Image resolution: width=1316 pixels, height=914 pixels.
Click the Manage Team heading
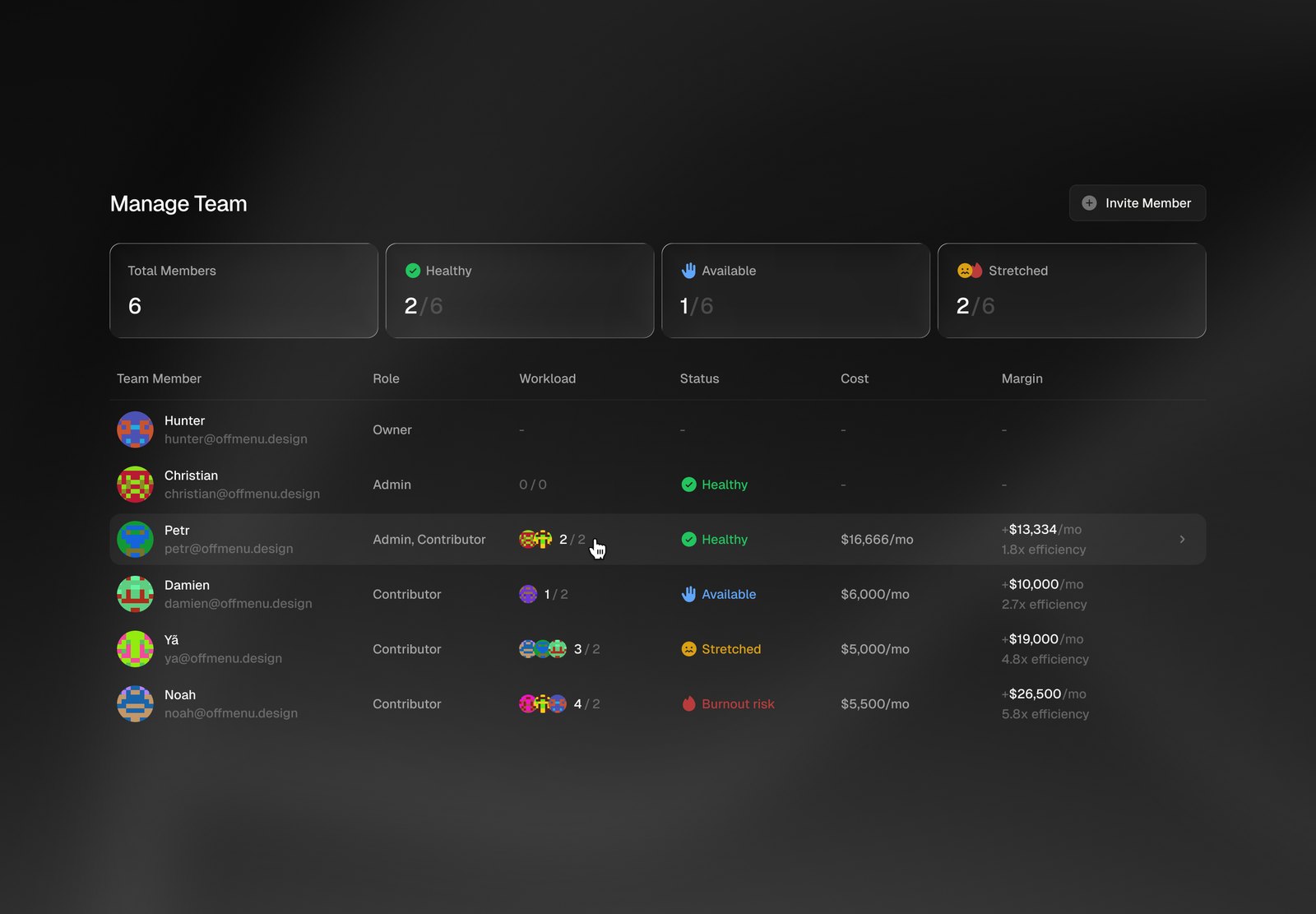click(x=178, y=204)
